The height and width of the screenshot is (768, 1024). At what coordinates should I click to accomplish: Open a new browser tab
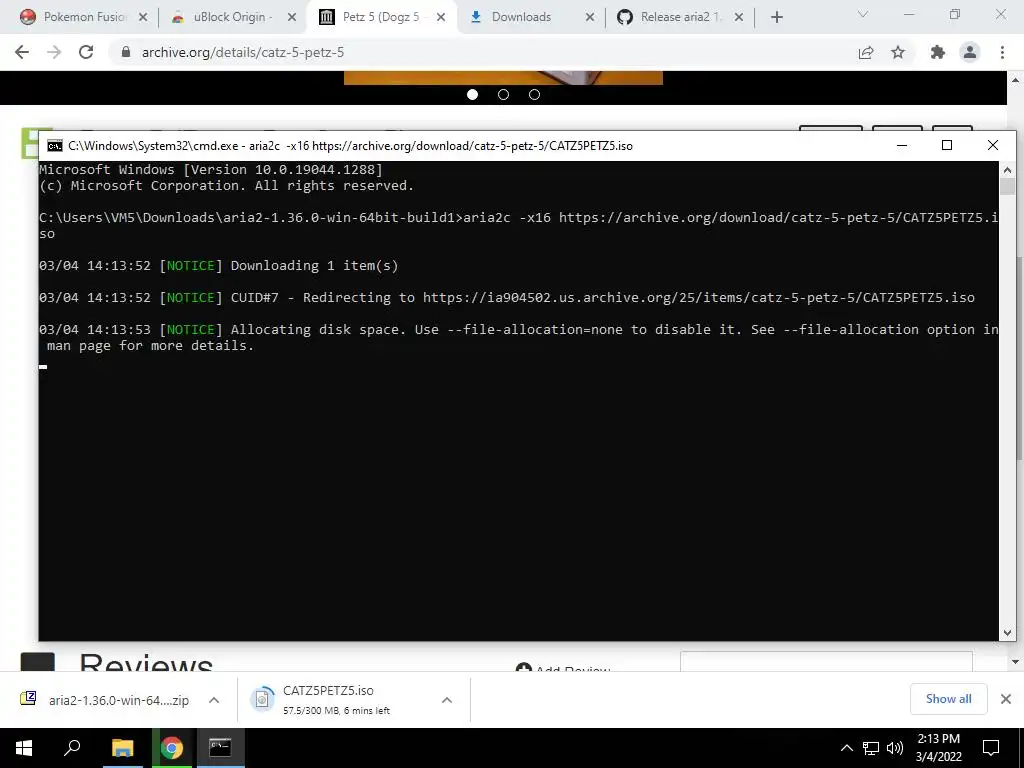tap(776, 17)
